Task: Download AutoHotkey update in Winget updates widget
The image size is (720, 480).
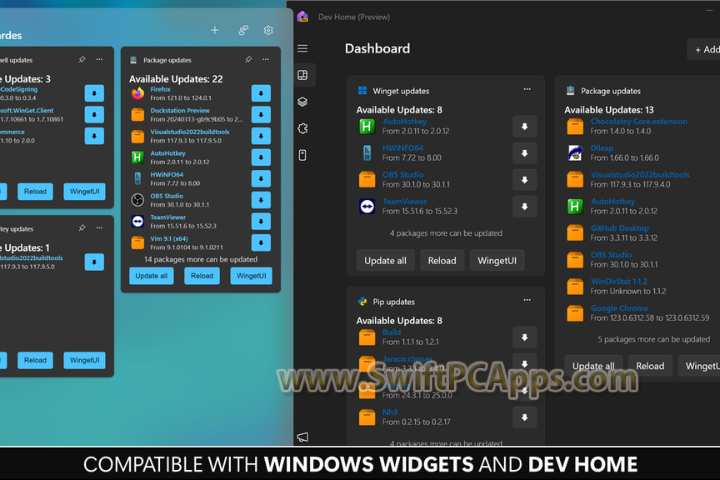Action: point(524,127)
